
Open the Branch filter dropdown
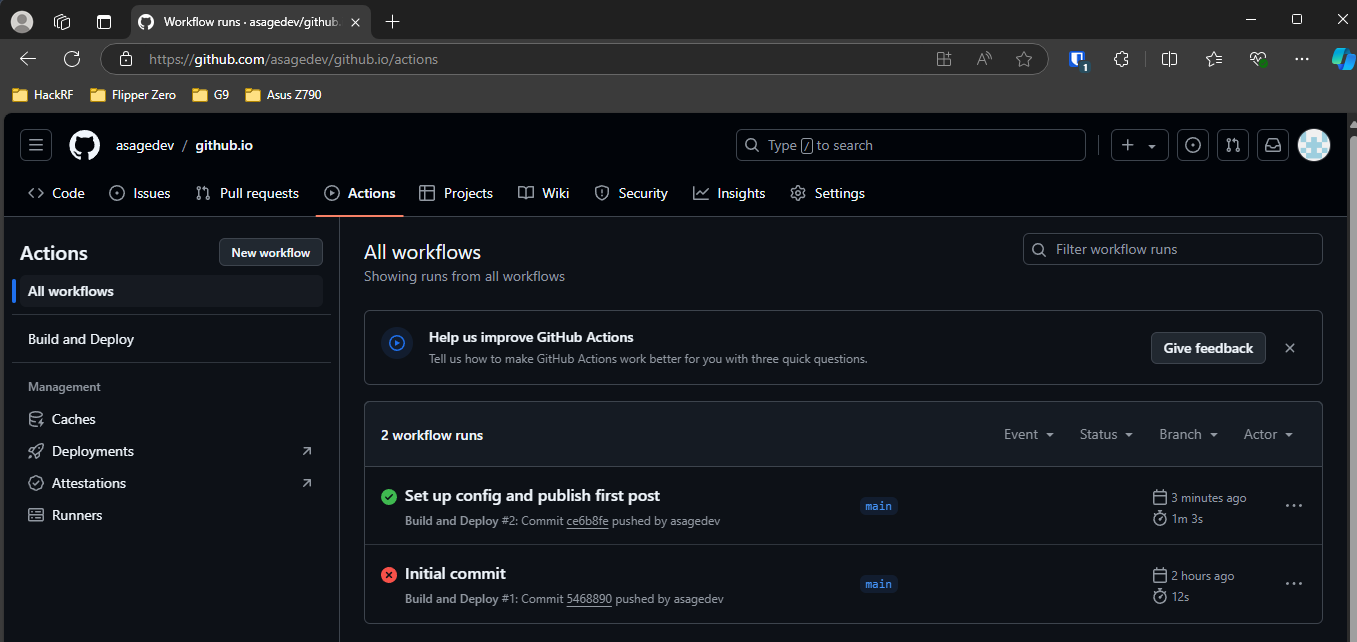1188,434
